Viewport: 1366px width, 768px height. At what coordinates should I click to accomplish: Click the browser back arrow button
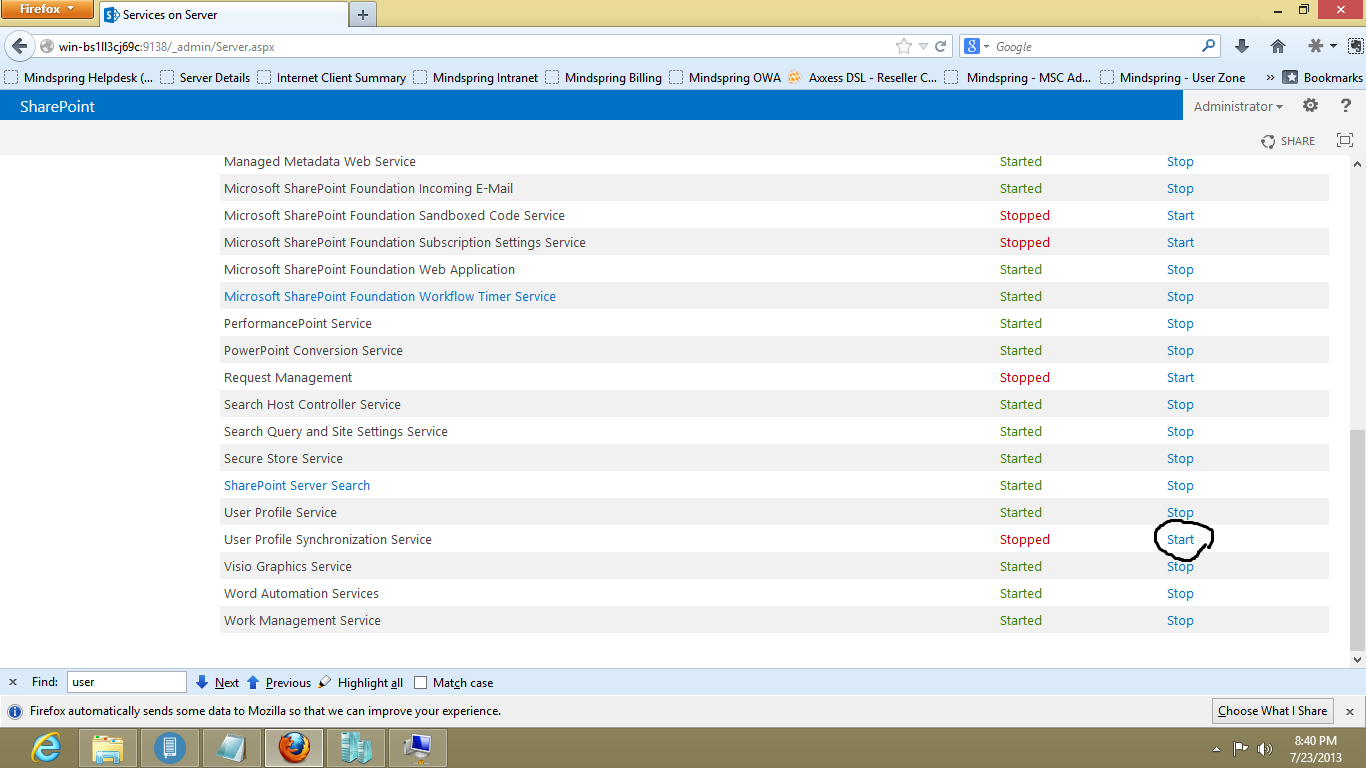pos(20,46)
